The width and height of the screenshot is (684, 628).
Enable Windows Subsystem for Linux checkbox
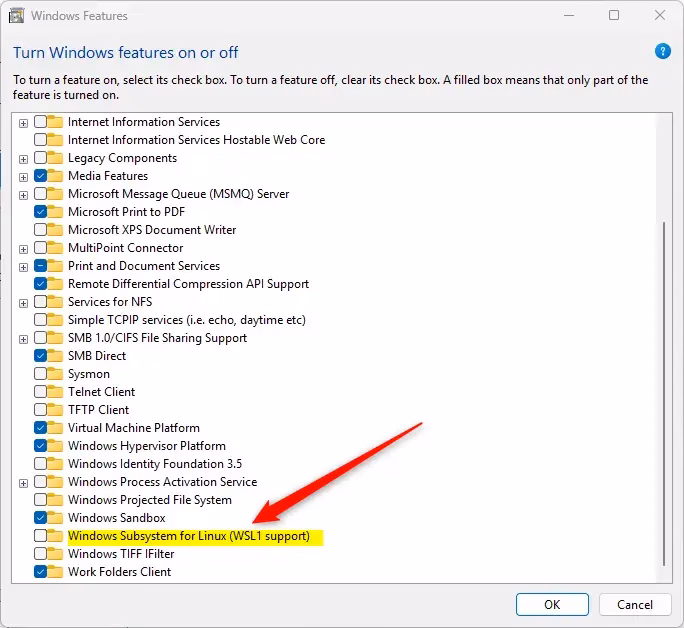40,536
